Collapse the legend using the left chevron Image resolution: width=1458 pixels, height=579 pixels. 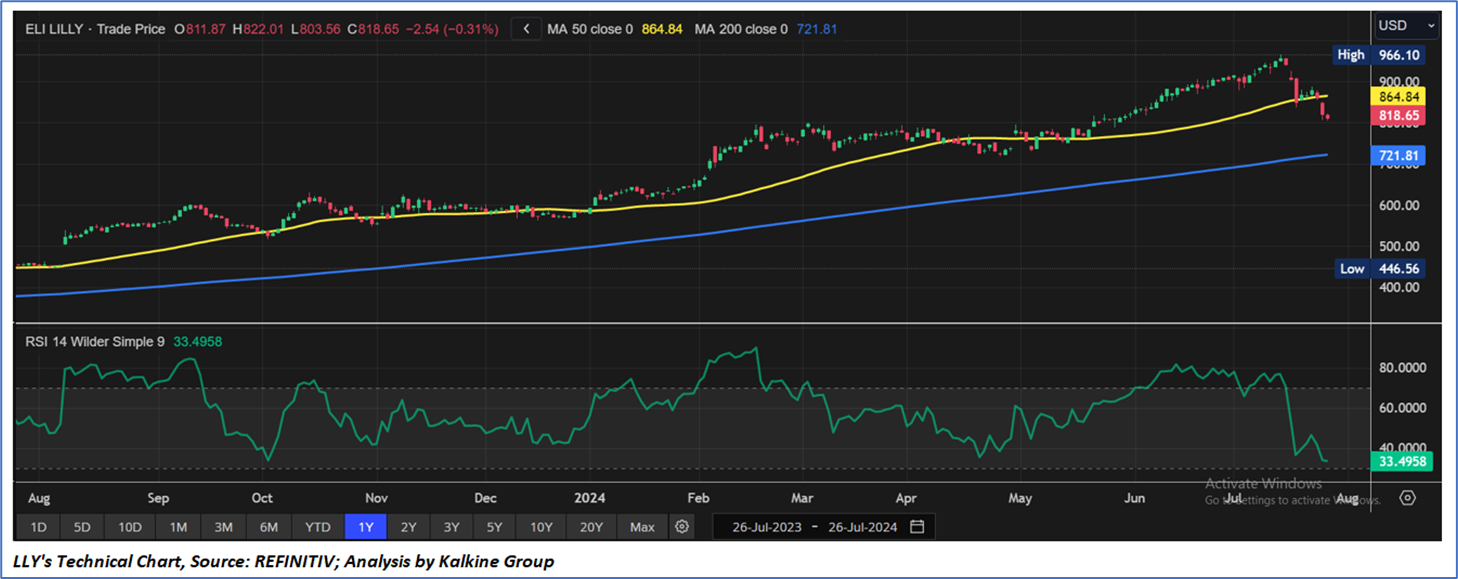click(x=527, y=29)
